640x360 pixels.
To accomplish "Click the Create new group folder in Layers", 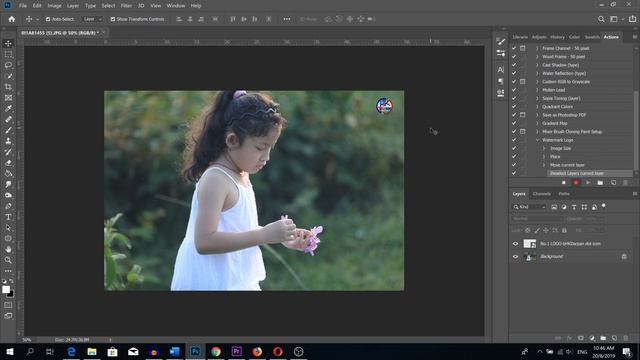I will pyautogui.click(x=603, y=338).
